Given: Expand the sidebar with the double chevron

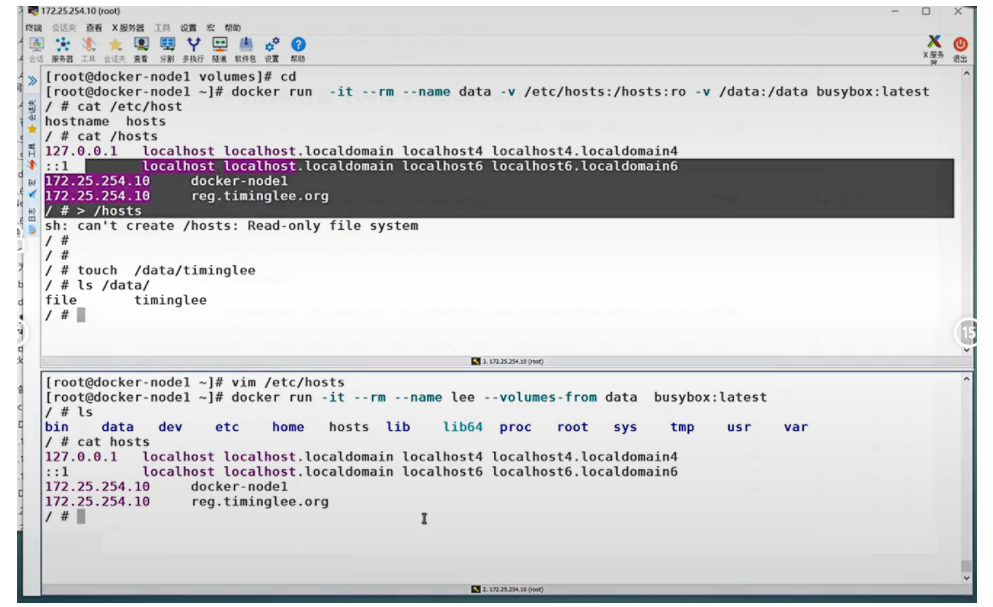Looking at the screenshot, I should (32, 80).
